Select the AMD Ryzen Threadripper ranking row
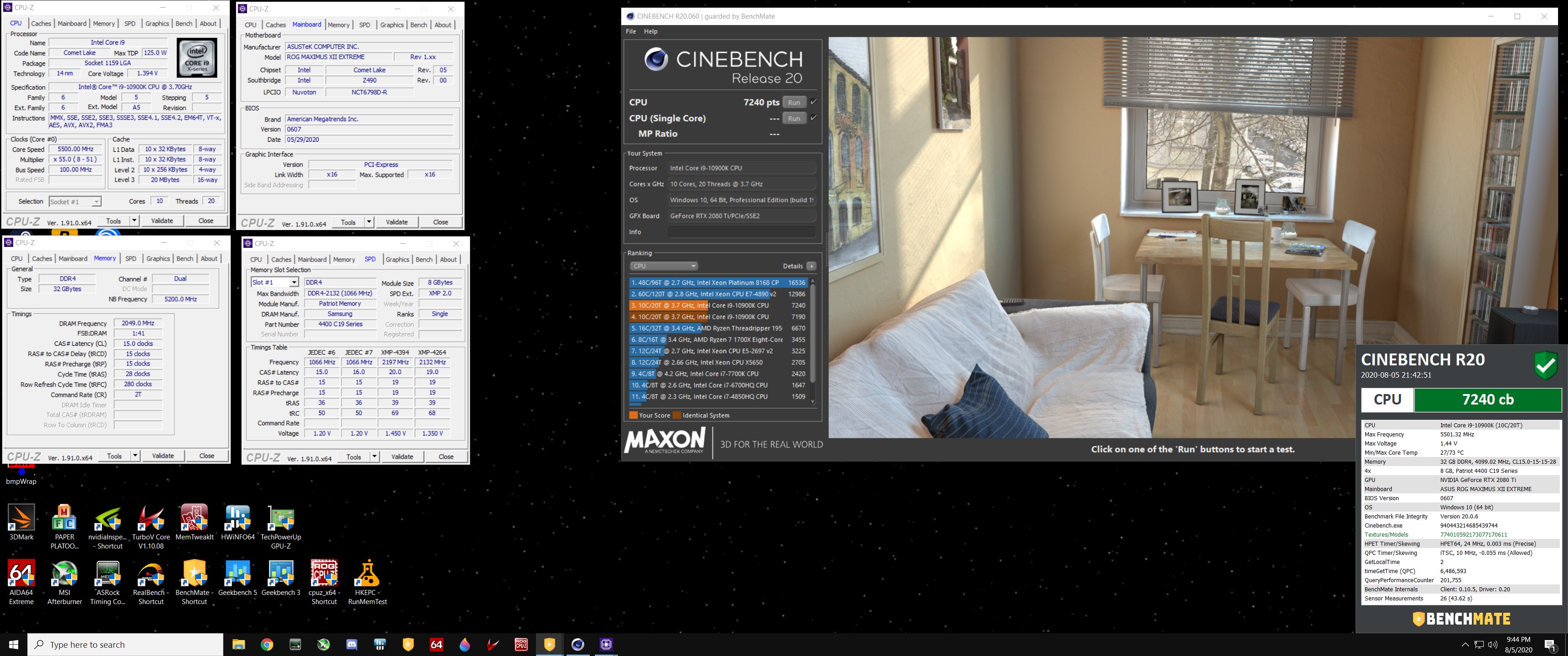 [718, 328]
